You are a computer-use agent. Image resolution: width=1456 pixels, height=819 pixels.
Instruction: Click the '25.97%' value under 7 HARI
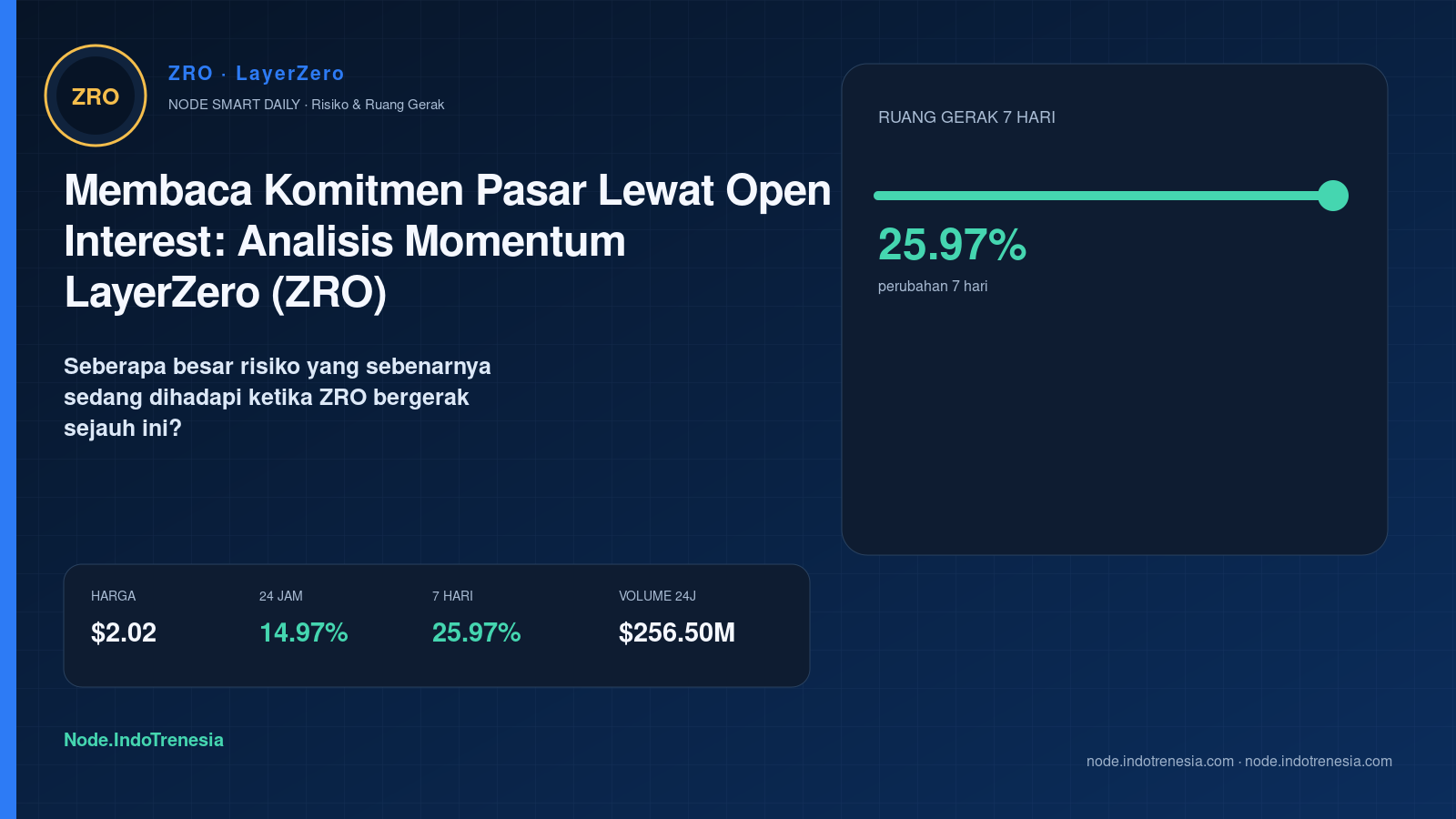point(477,632)
